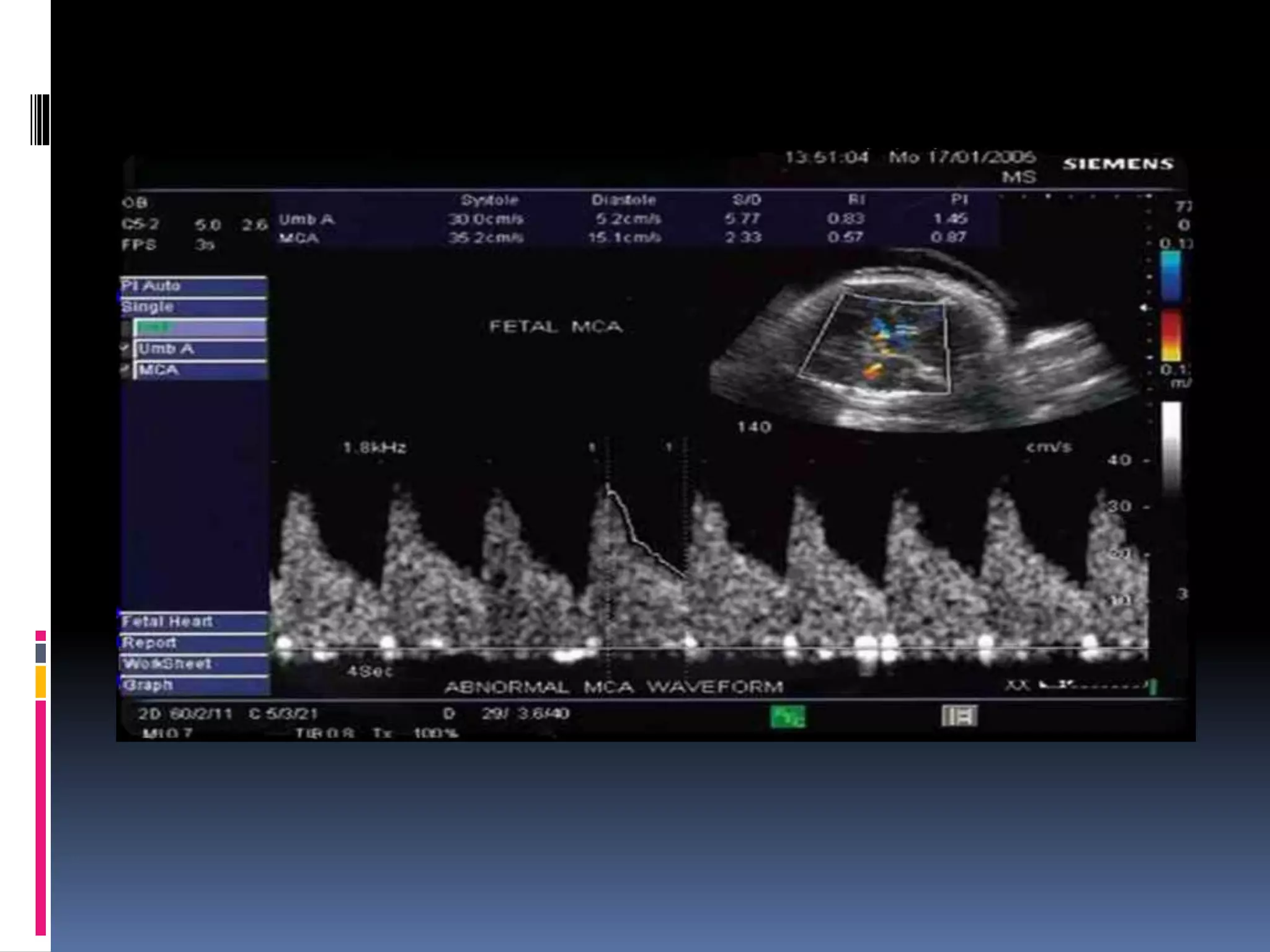Toggle the MCA checkbox
This screenshot has width=1270, height=952.
(x=125, y=370)
